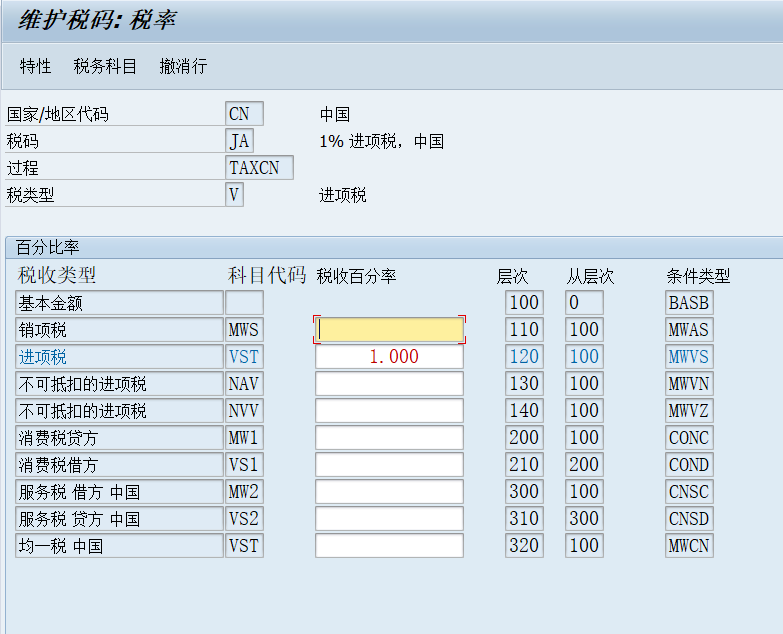Click the 从层次 value 0
Image resolution: width=783 pixels, height=634 pixels.
click(584, 303)
